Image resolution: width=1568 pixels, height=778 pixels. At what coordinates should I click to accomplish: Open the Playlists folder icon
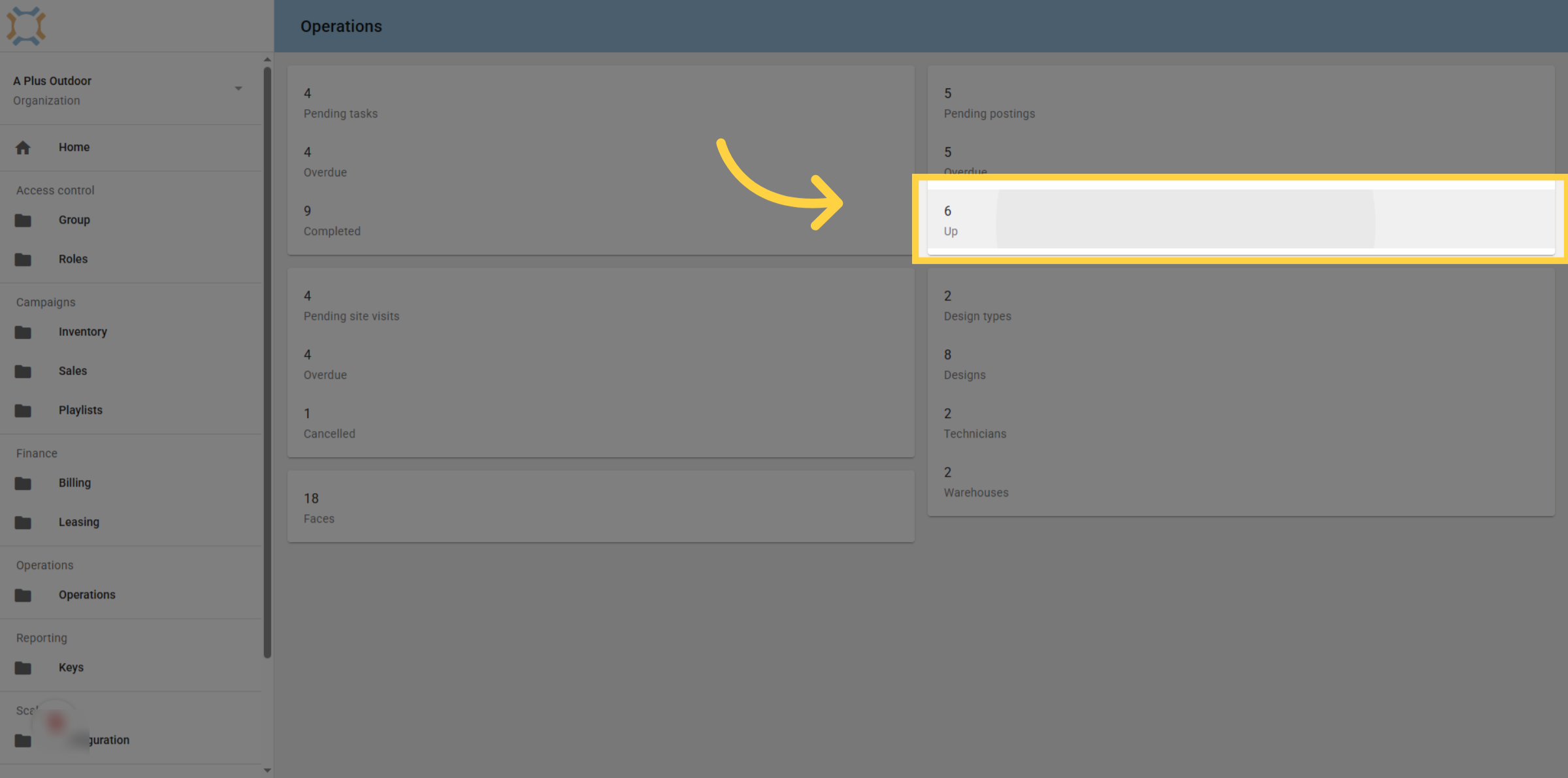pos(23,410)
